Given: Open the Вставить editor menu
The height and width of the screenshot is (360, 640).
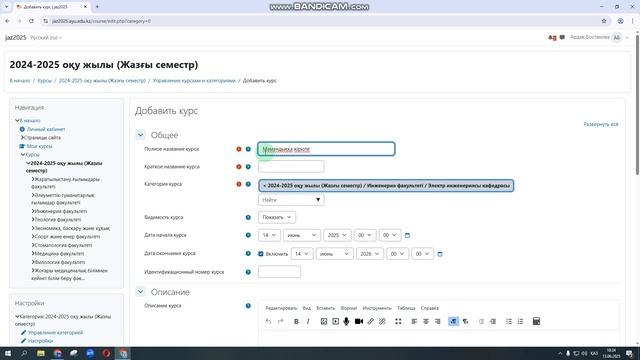Looking at the screenshot, I should [x=325, y=308].
